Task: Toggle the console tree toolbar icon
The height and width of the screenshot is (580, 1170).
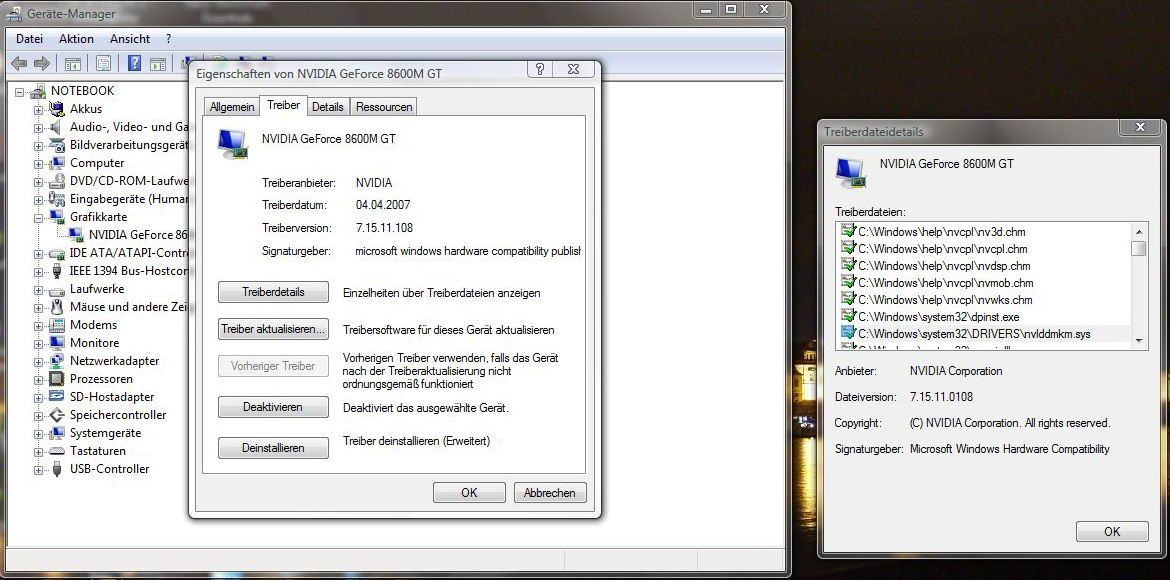Action: [73, 63]
